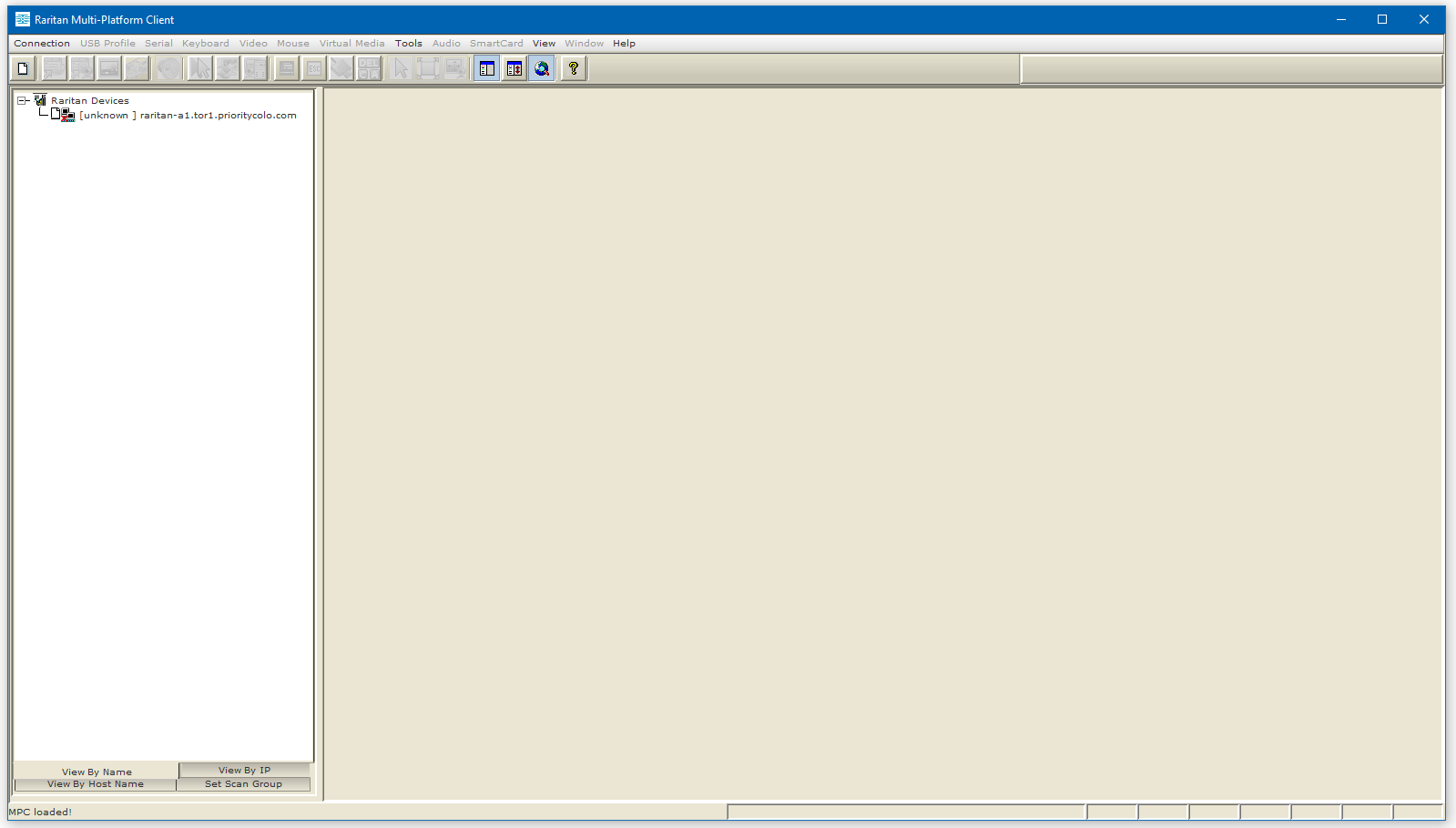Open the Audio menu
This screenshot has height=828, width=1456.
(x=446, y=44)
